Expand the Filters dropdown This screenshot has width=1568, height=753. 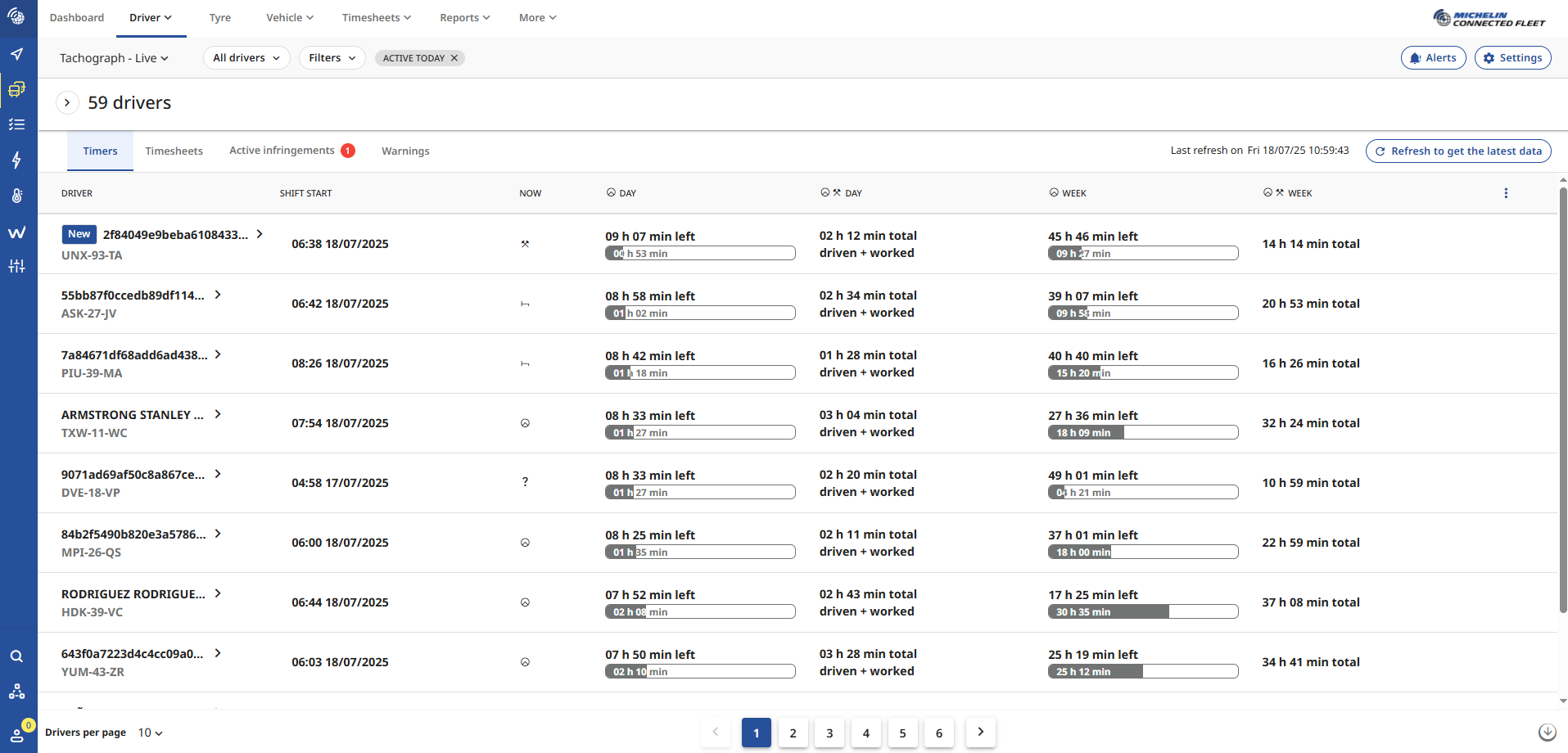(x=332, y=58)
